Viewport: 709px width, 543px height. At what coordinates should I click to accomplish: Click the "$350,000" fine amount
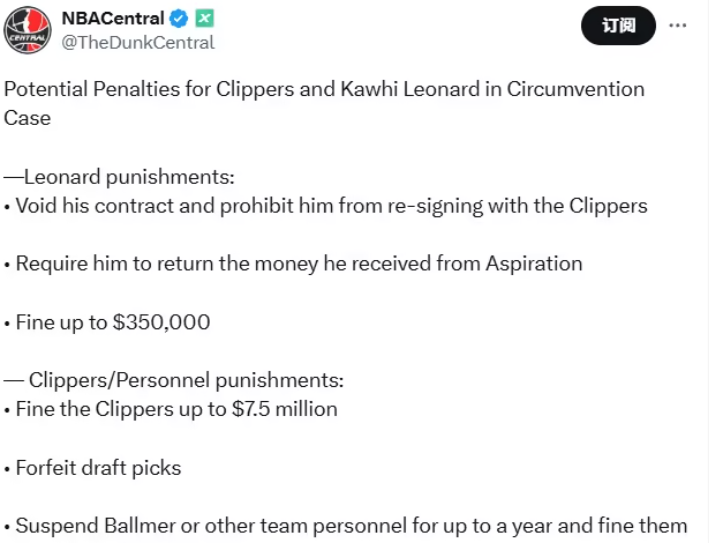pyautogui.click(x=161, y=322)
